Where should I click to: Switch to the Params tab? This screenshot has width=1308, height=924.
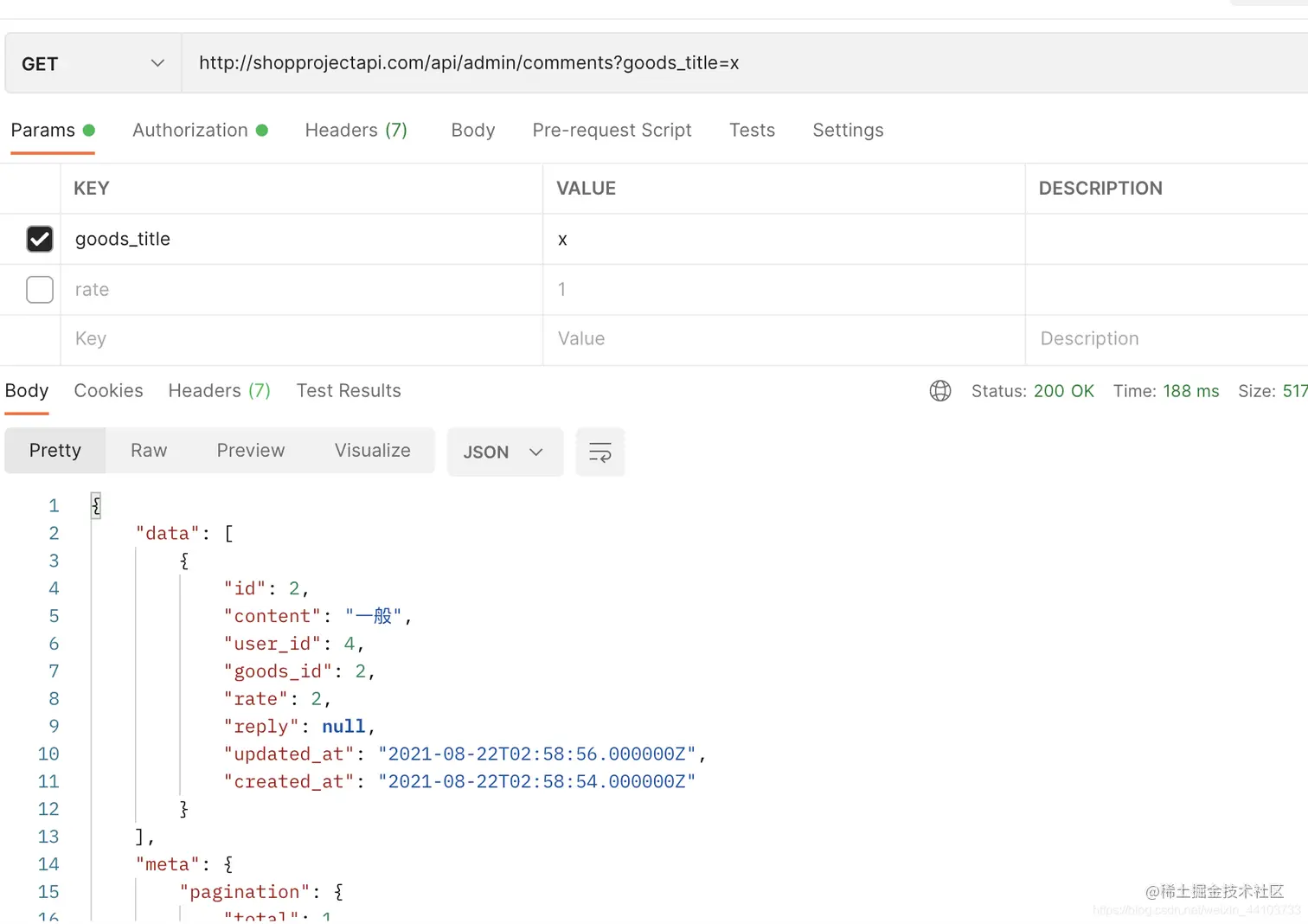(x=52, y=131)
